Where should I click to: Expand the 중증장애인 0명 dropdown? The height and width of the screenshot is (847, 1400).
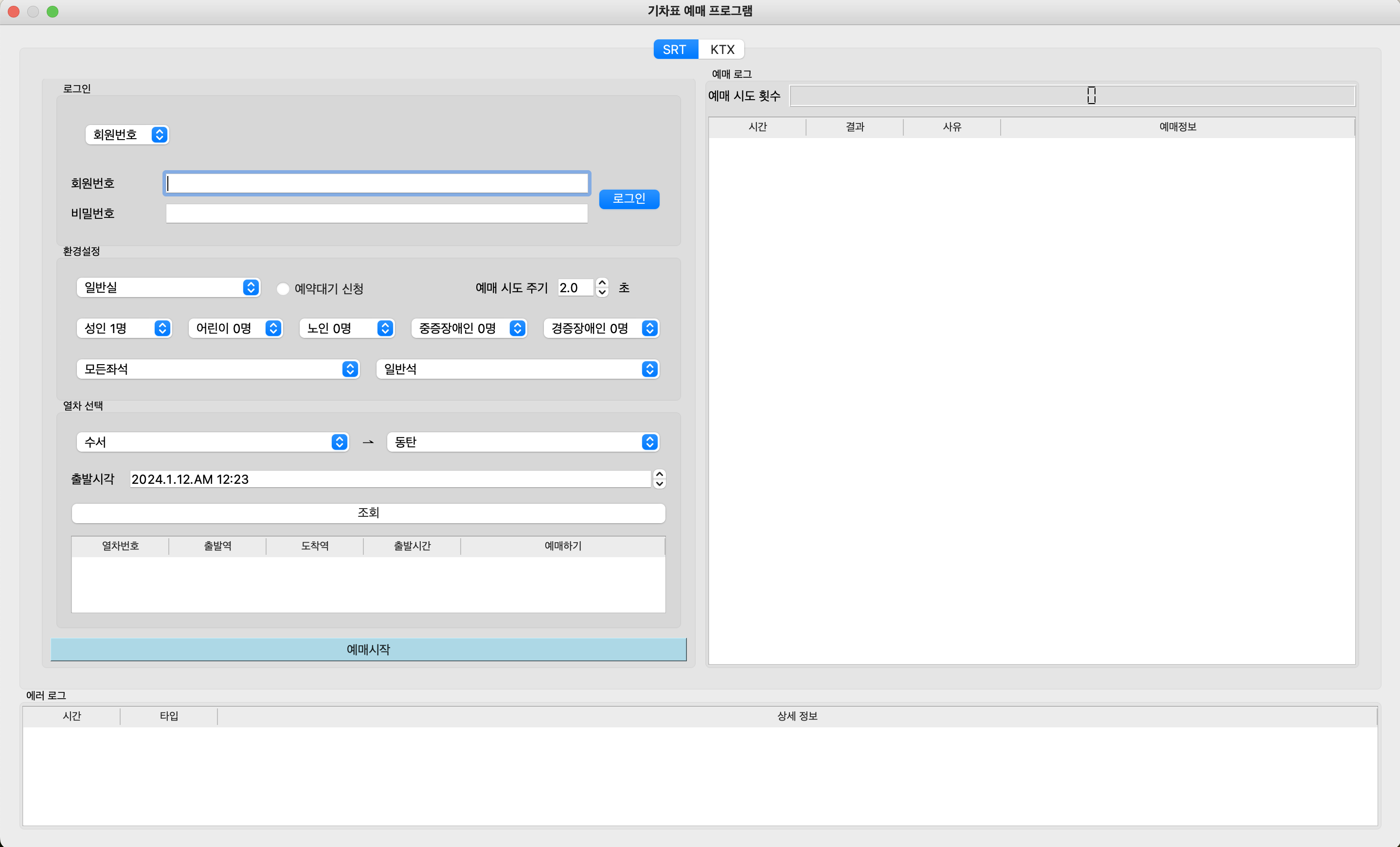[469, 328]
